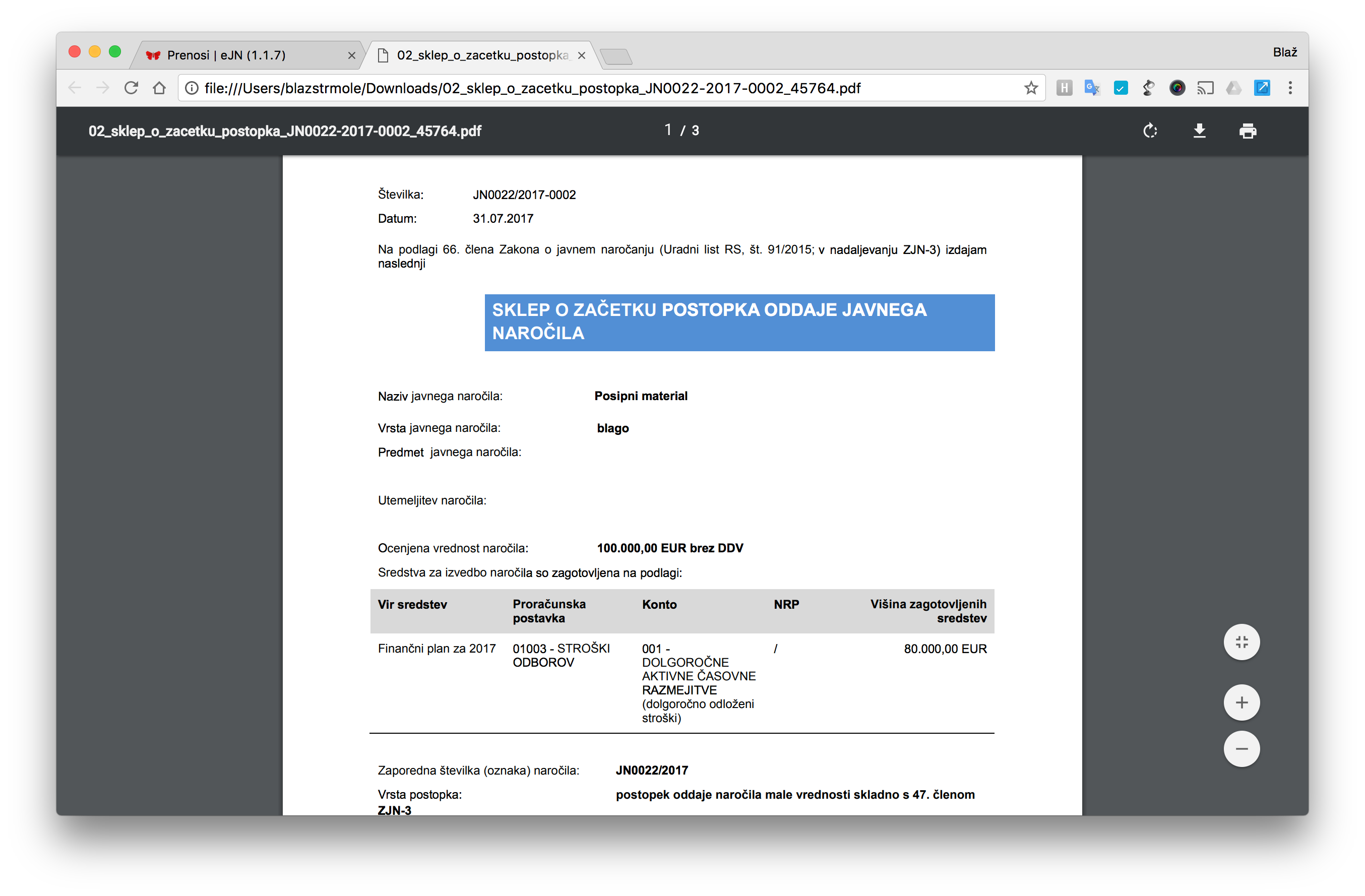Click the cell 'Finančni plan za 2017'

pyautogui.click(x=437, y=649)
